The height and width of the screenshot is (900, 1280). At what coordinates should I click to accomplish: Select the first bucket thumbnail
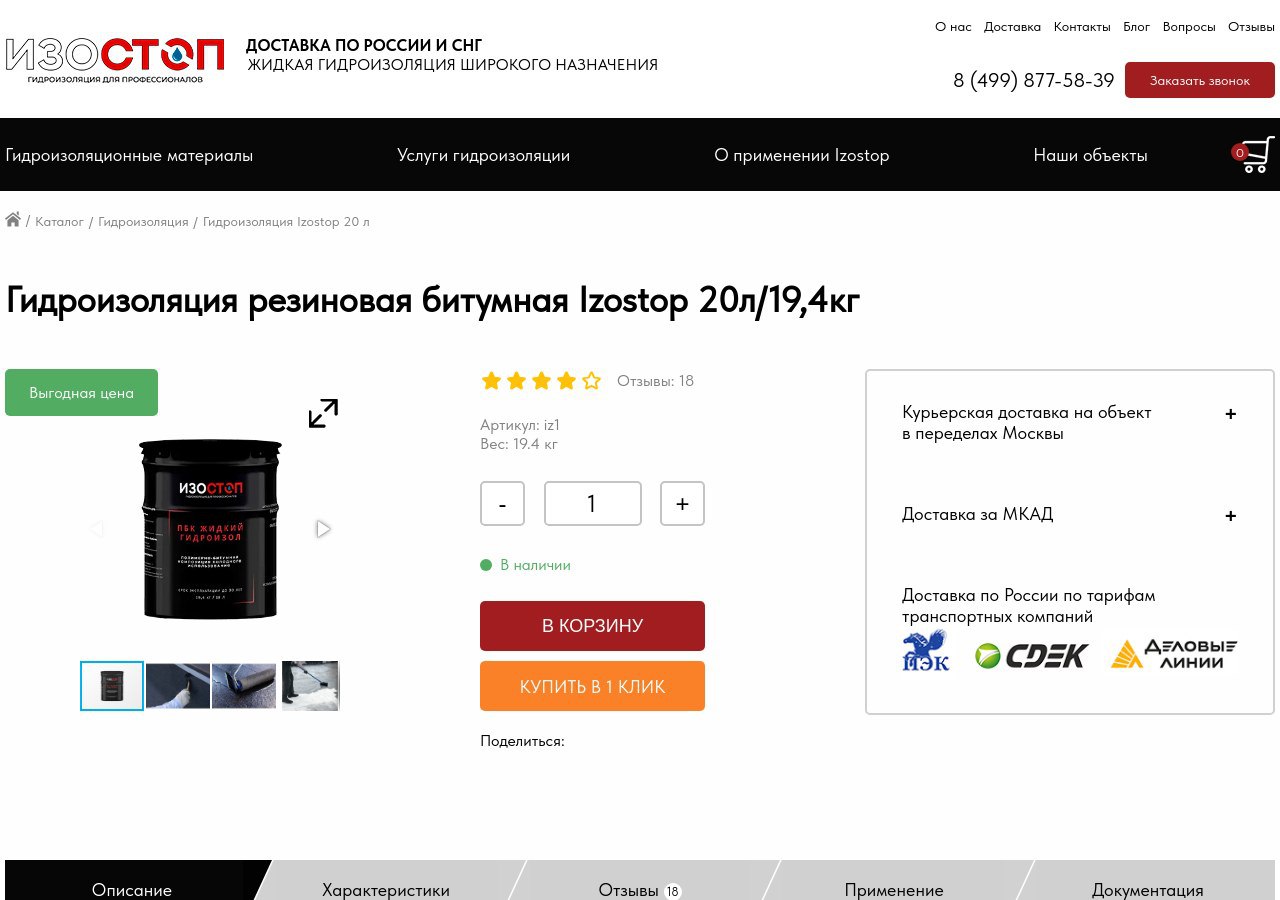tap(112, 686)
